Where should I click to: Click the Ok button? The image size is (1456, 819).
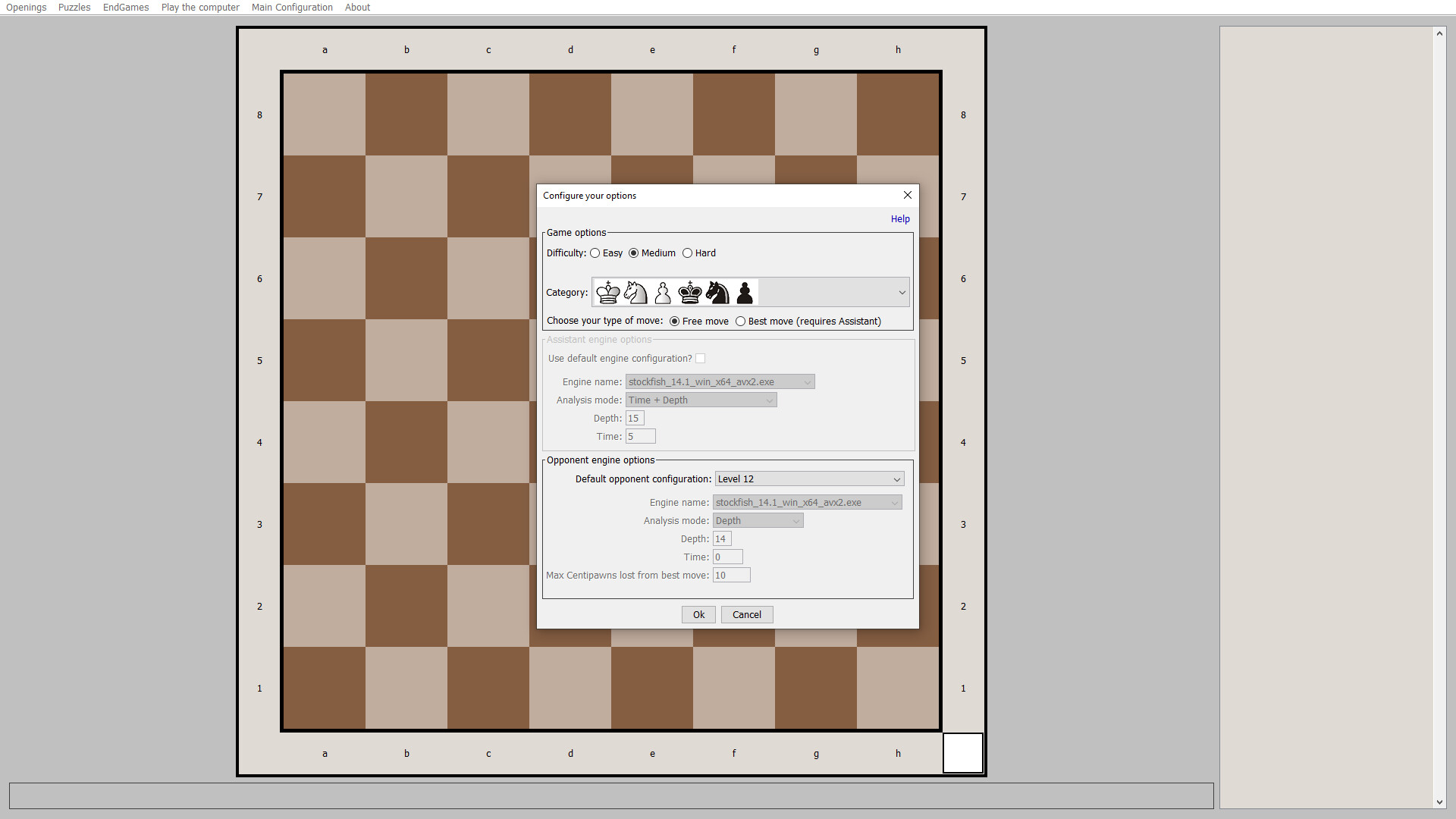coord(698,614)
